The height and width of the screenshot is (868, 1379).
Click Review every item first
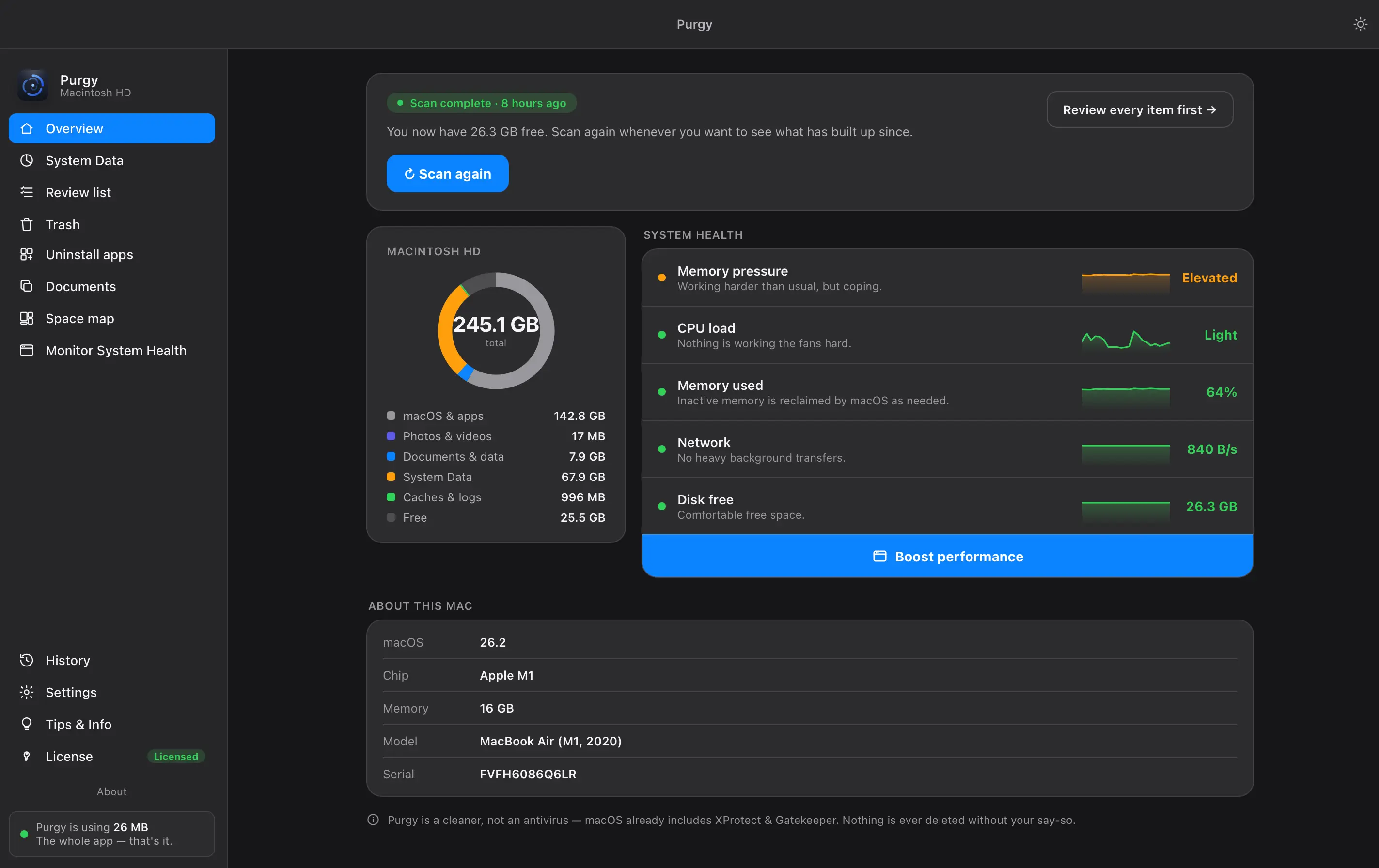coord(1140,109)
